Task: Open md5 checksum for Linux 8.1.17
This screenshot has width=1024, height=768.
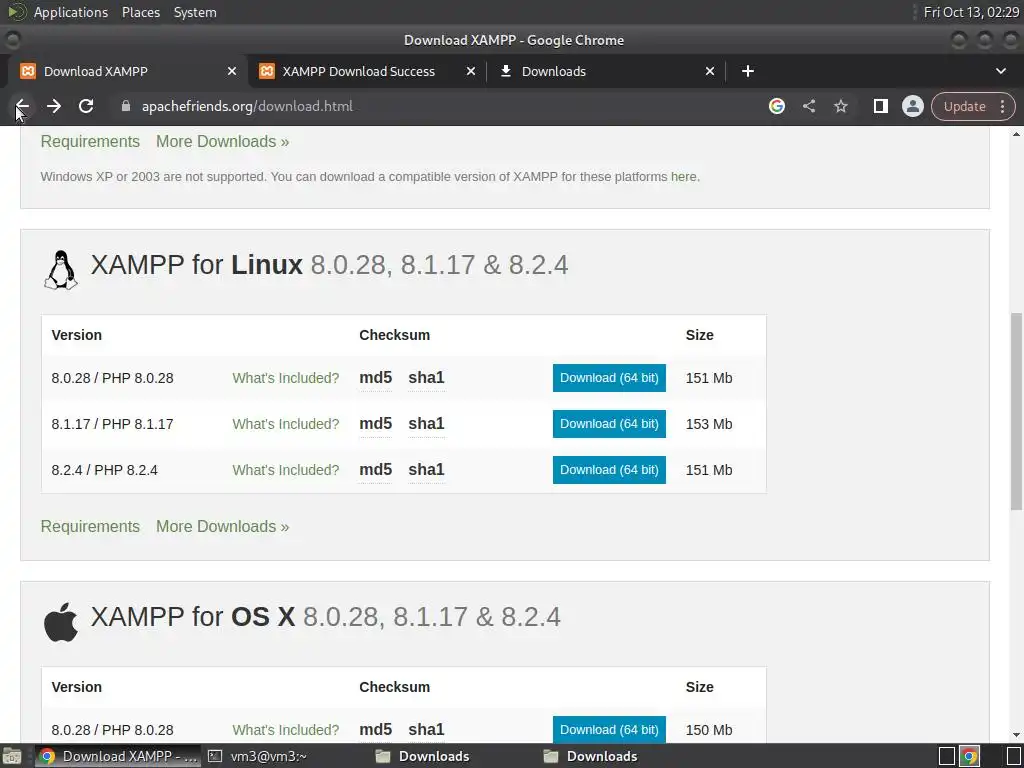Action: coord(376,424)
